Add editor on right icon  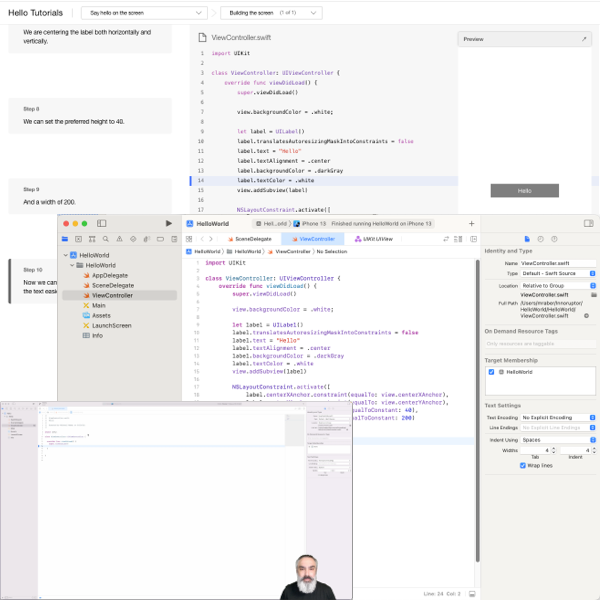tap(473, 239)
